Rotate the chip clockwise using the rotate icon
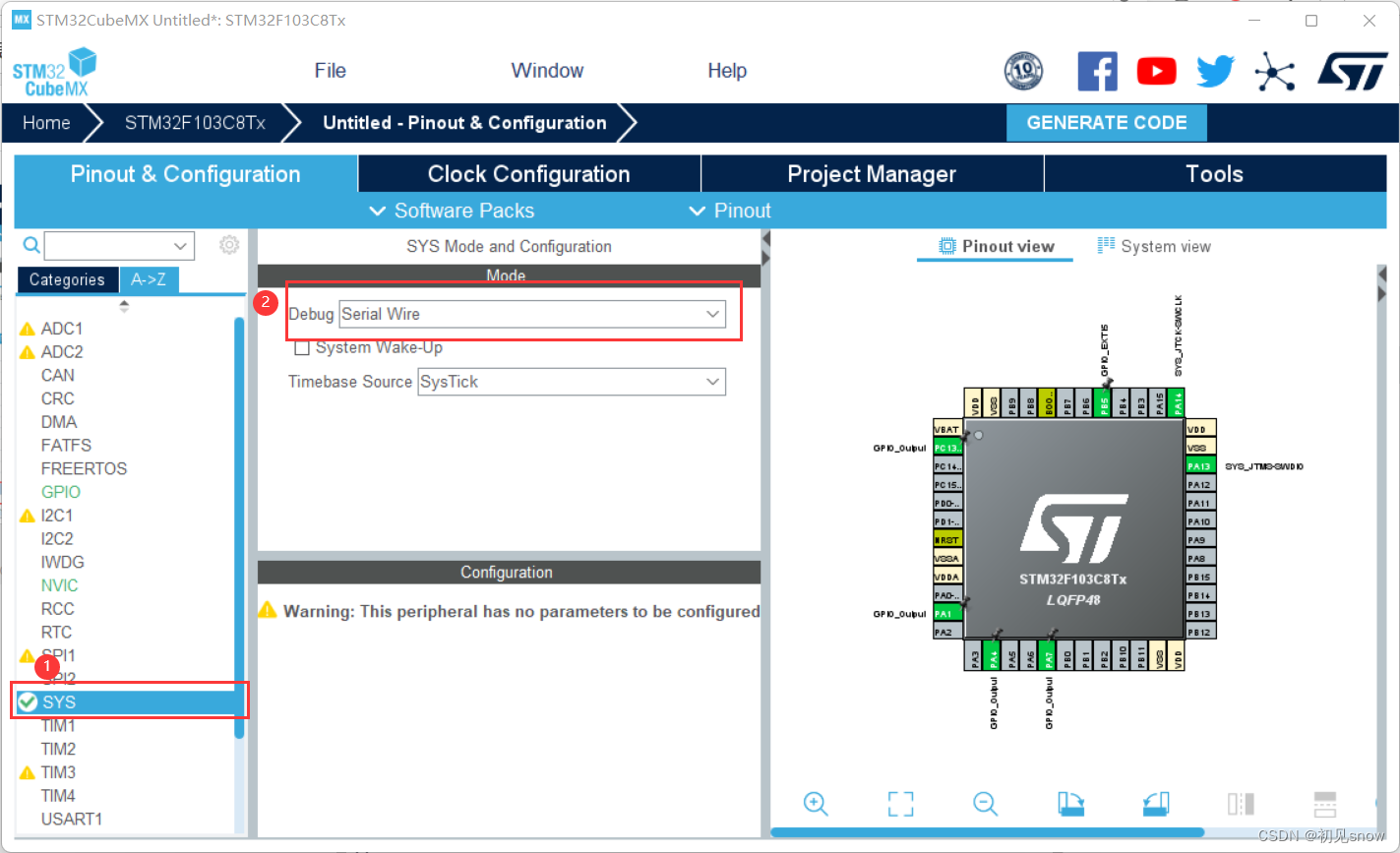This screenshot has width=1400, height=853. (1070, 804)
